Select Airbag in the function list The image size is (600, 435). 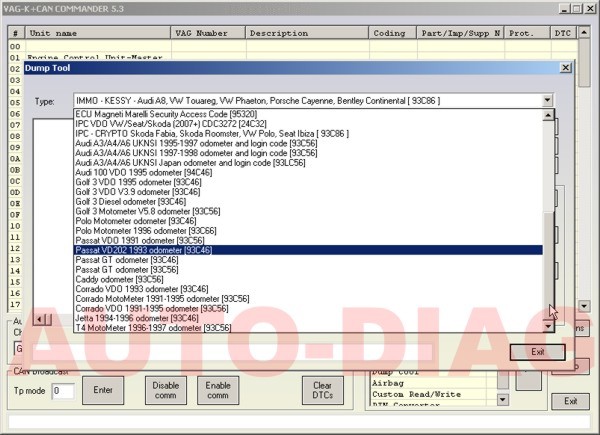click(429, 383)
